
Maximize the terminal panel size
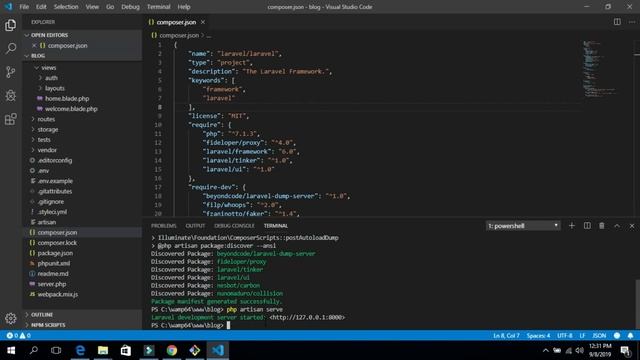click(x=617, y=226)
